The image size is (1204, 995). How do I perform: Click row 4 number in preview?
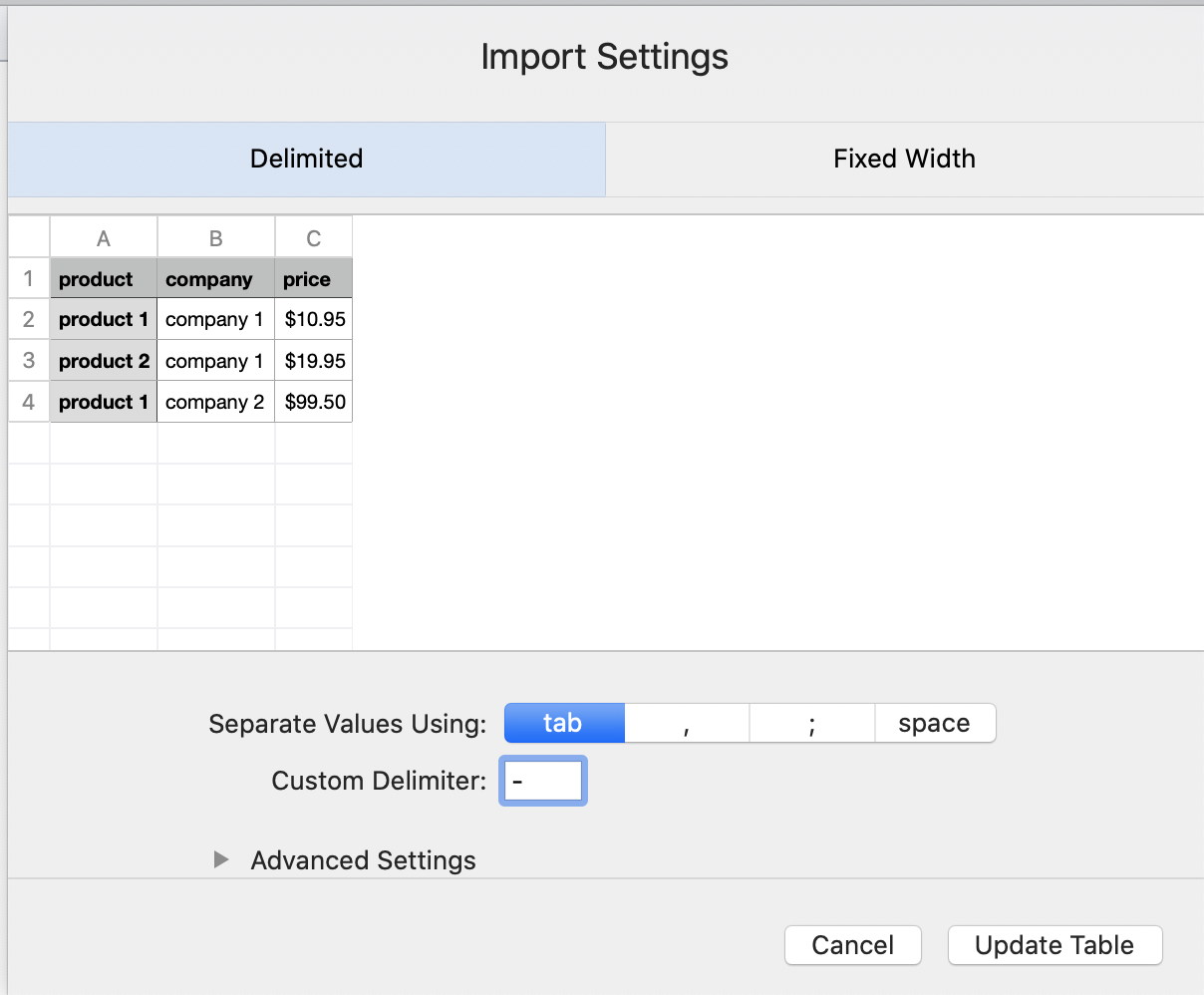point(29,402)
